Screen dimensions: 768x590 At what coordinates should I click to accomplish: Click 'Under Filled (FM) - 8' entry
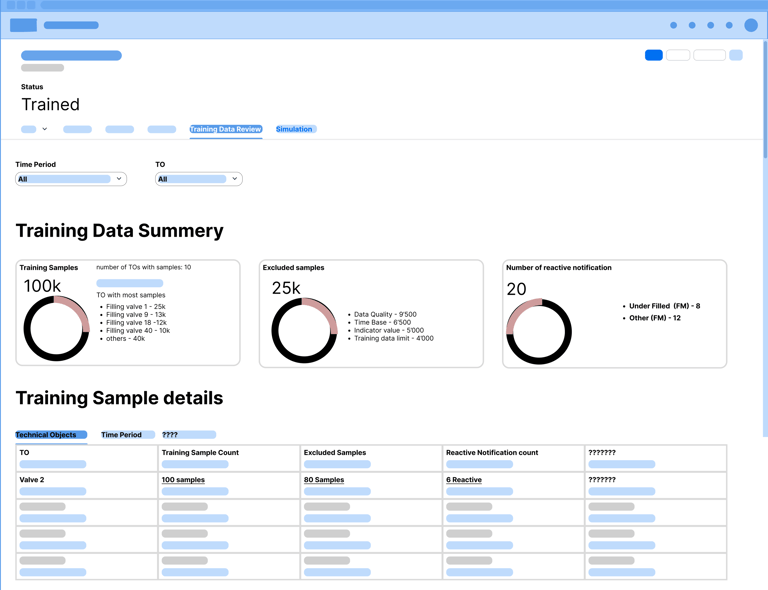tap(665, 306)
